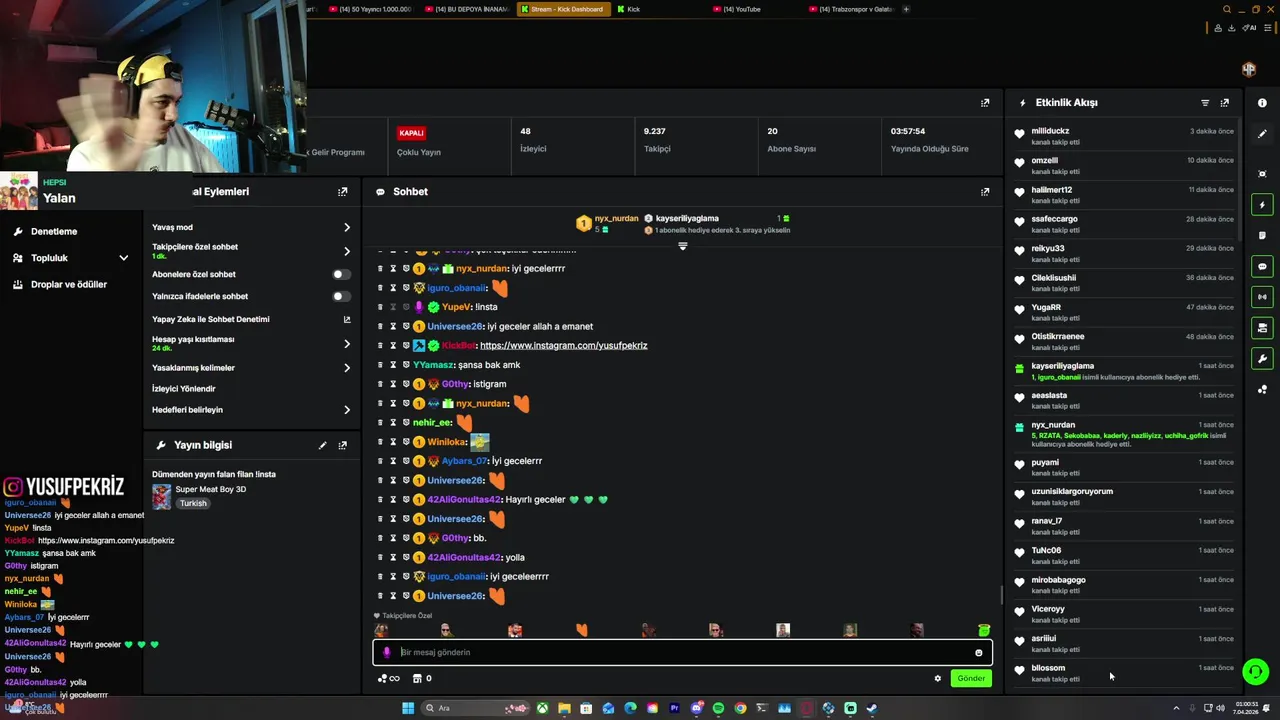Open the AI assistant icon in browser toolbar
Viewport: 1280px width, 720px height.
(1250, 28)
